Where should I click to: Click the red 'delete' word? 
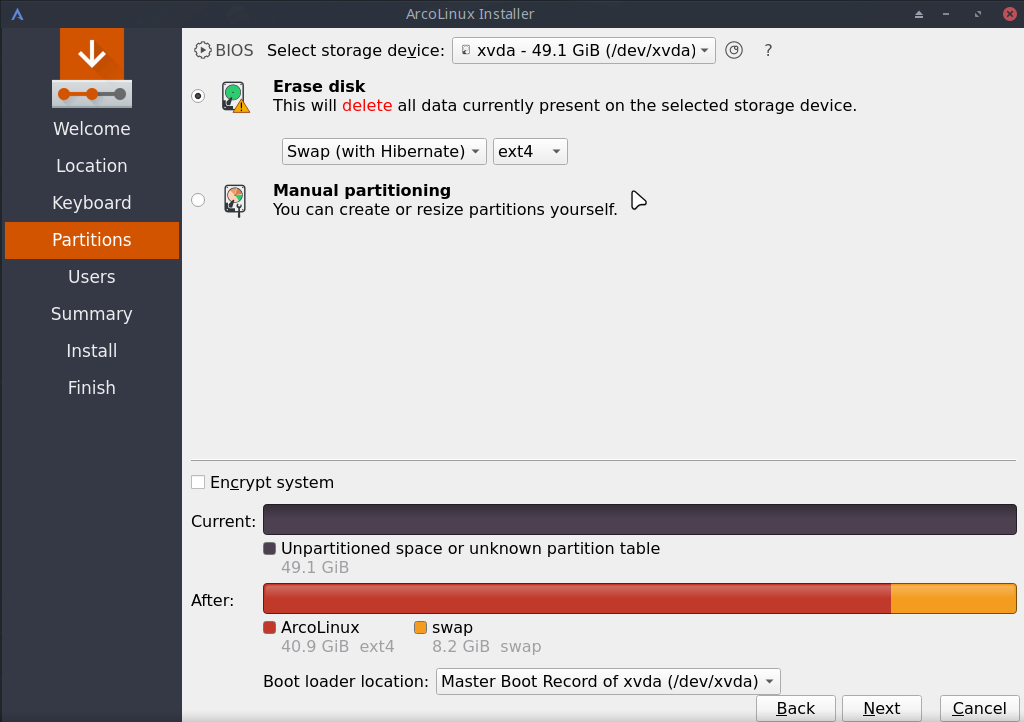click(x=367, y=105)
